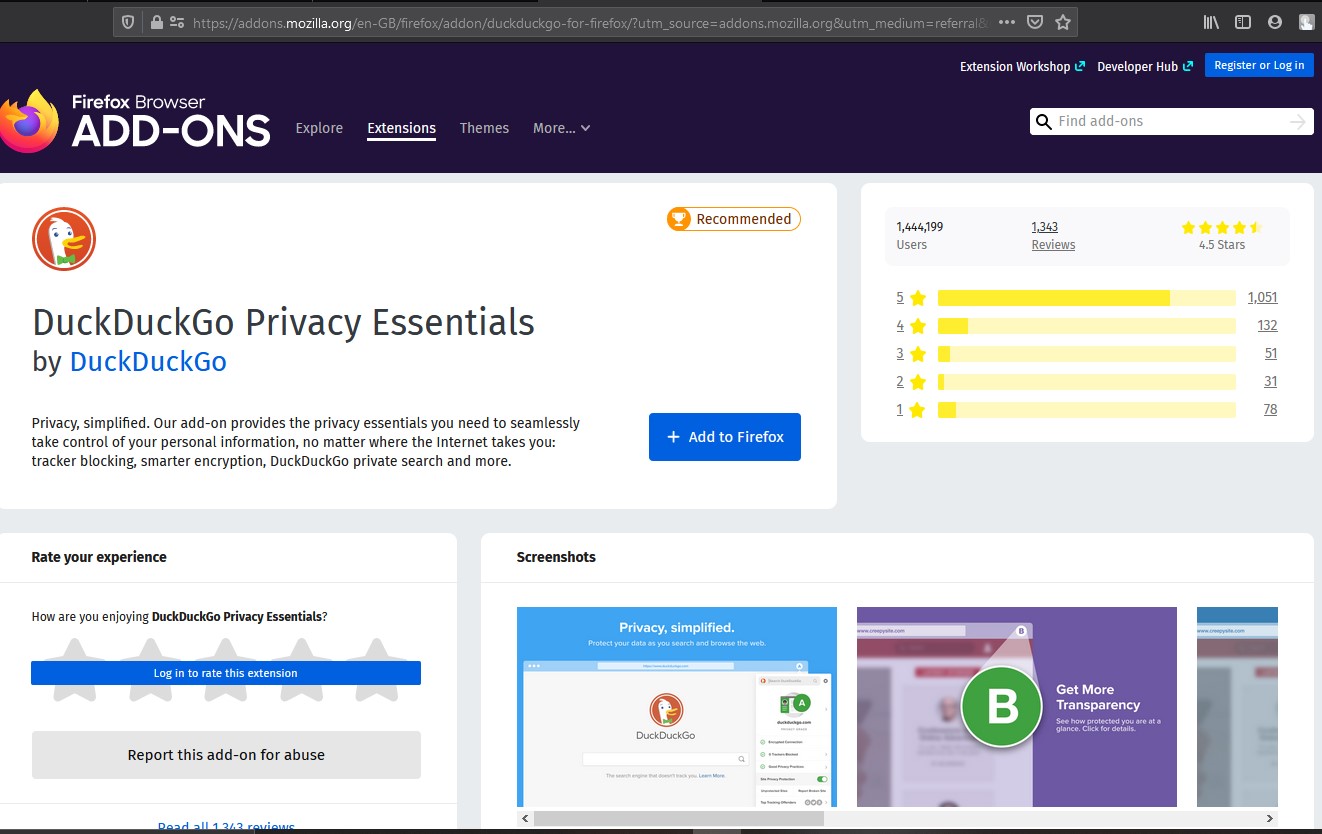Open the site permissions icon in the address bar
This screenshot has height=834, width=1322.
click(x=177, y=22)
